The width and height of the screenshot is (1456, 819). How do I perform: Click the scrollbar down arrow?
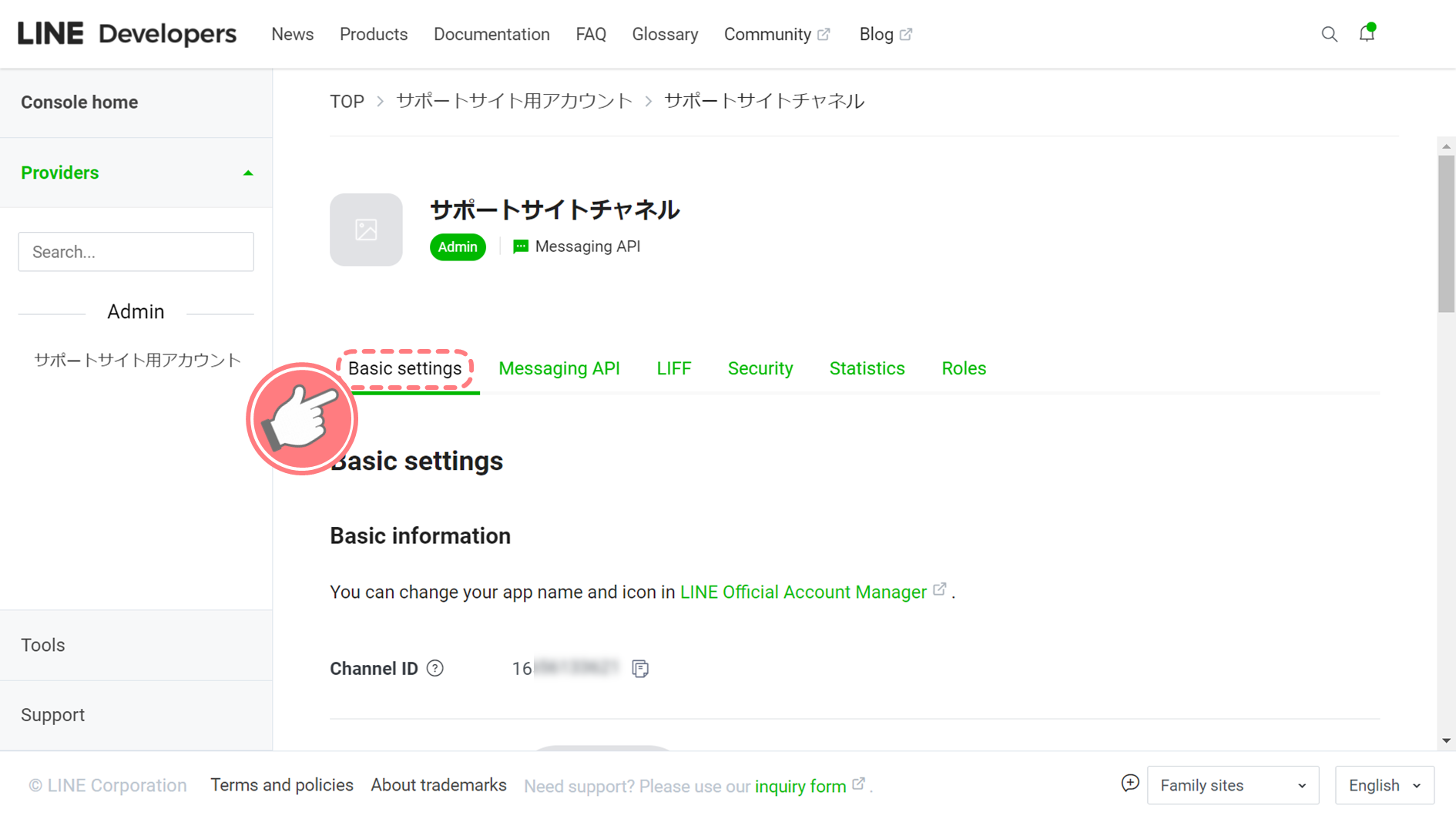tap(1446, 740)
